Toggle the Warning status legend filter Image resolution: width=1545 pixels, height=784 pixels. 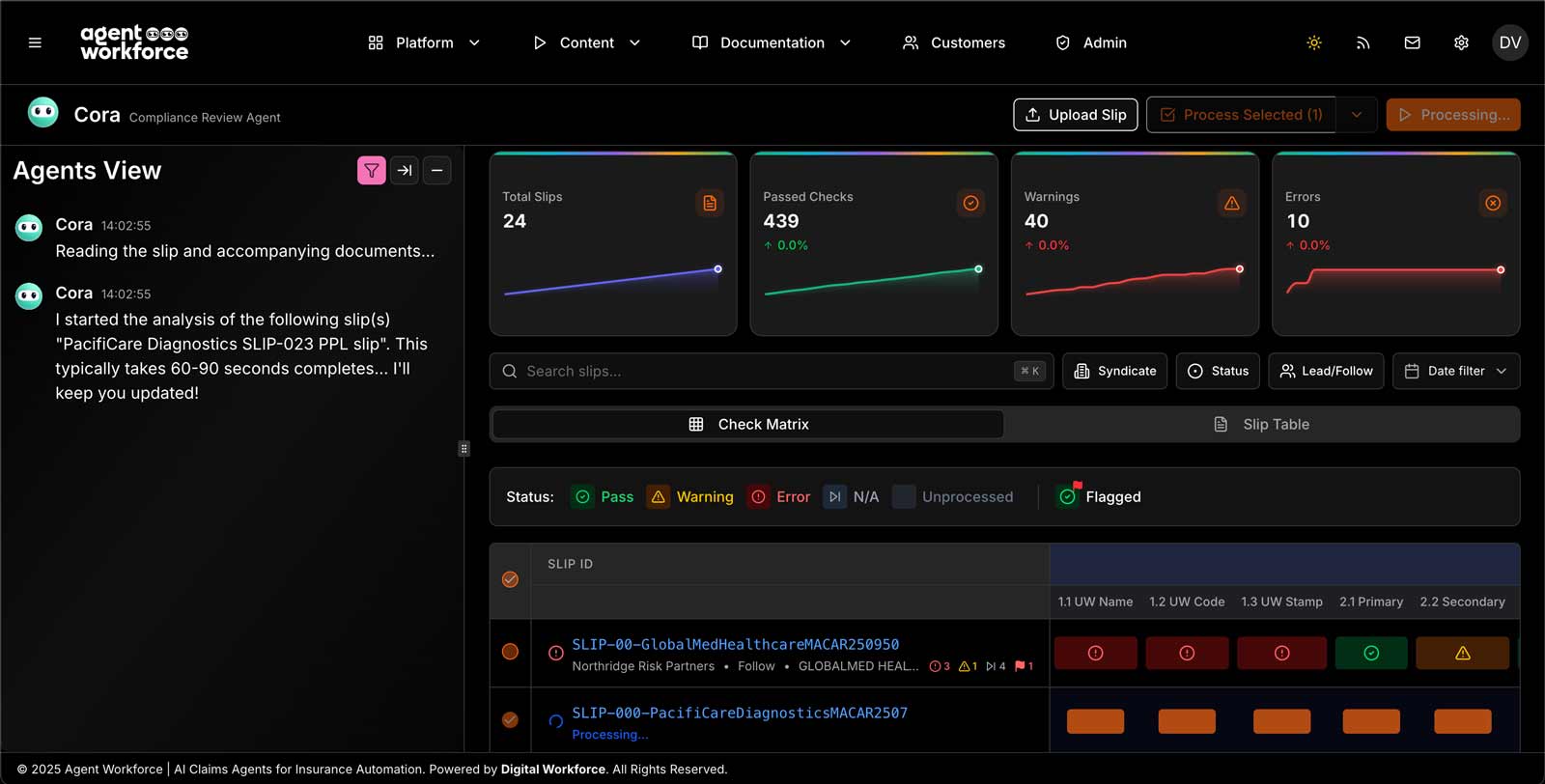pyautogui.click(x=690, y=497)
